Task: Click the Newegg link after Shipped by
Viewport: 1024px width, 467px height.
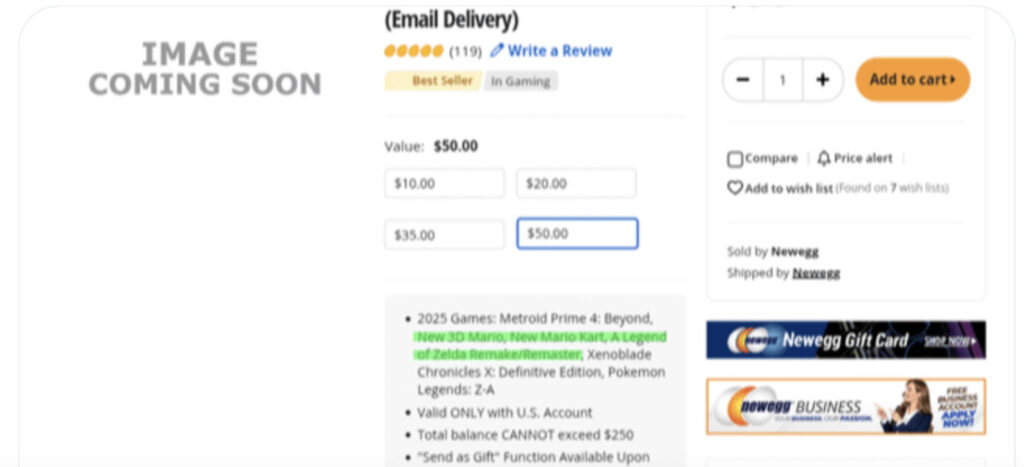Action: (x=816, y=273)
